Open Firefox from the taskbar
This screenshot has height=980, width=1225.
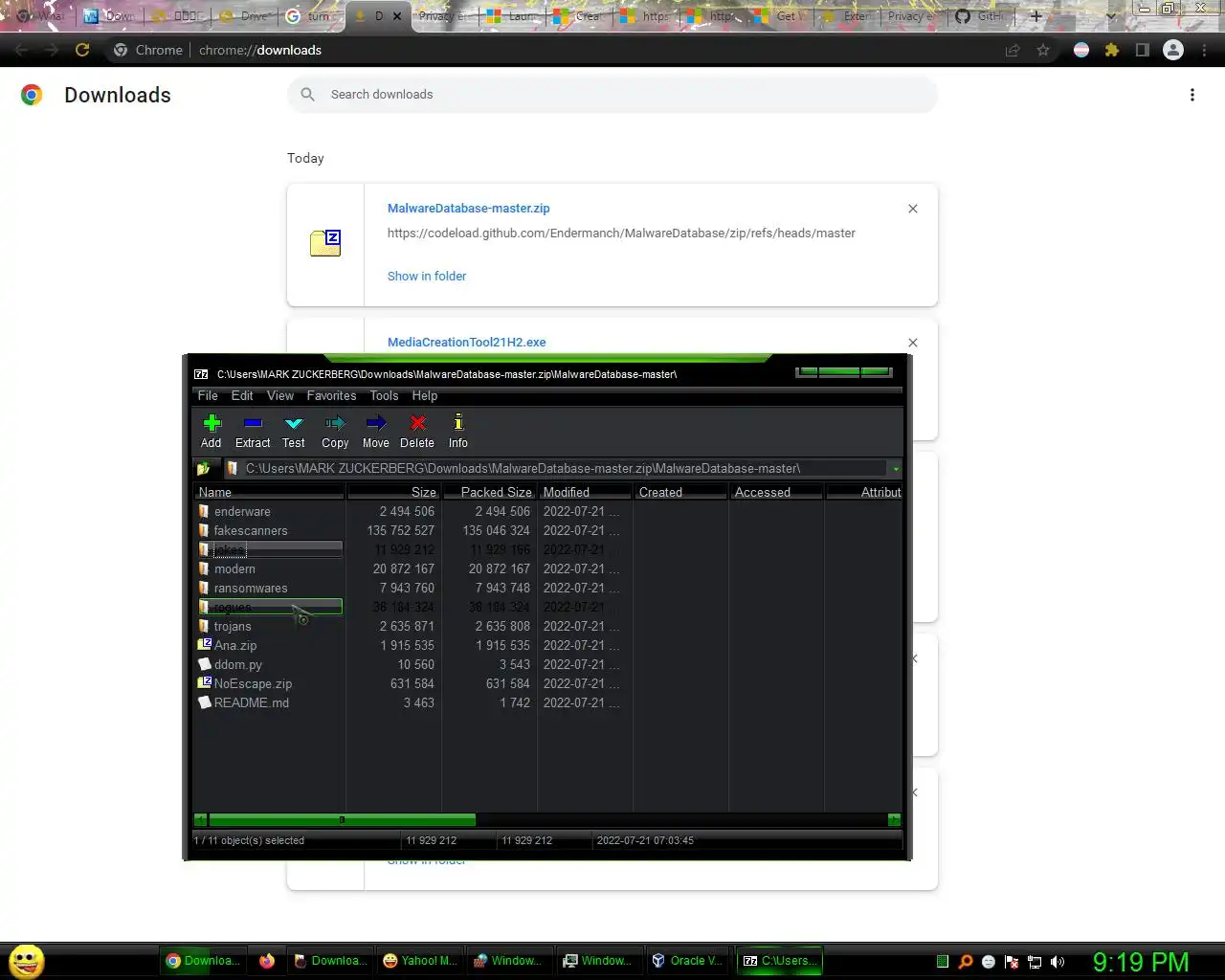pos(267,961)
